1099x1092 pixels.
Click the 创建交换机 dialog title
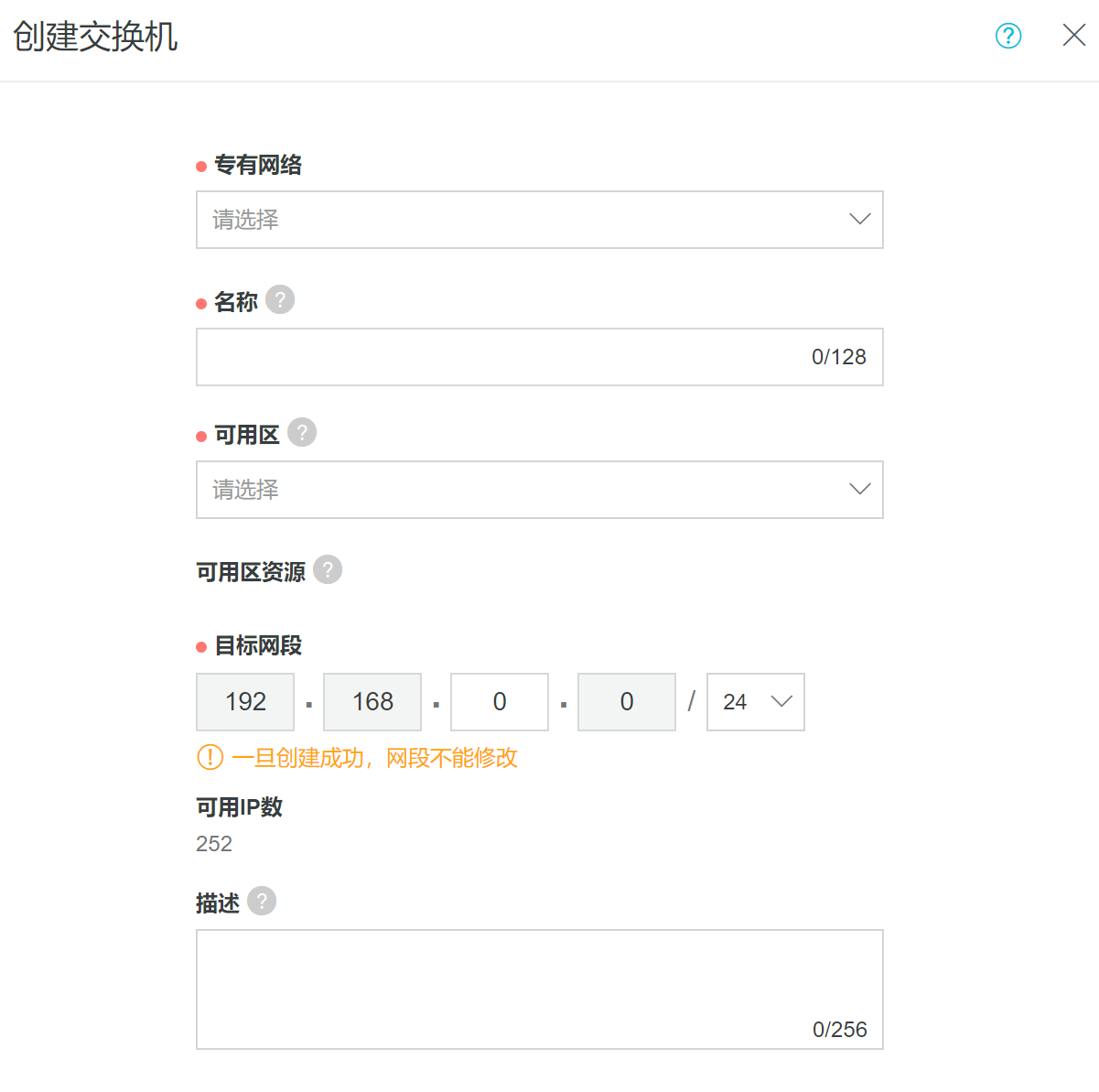[x=95, y=37]
